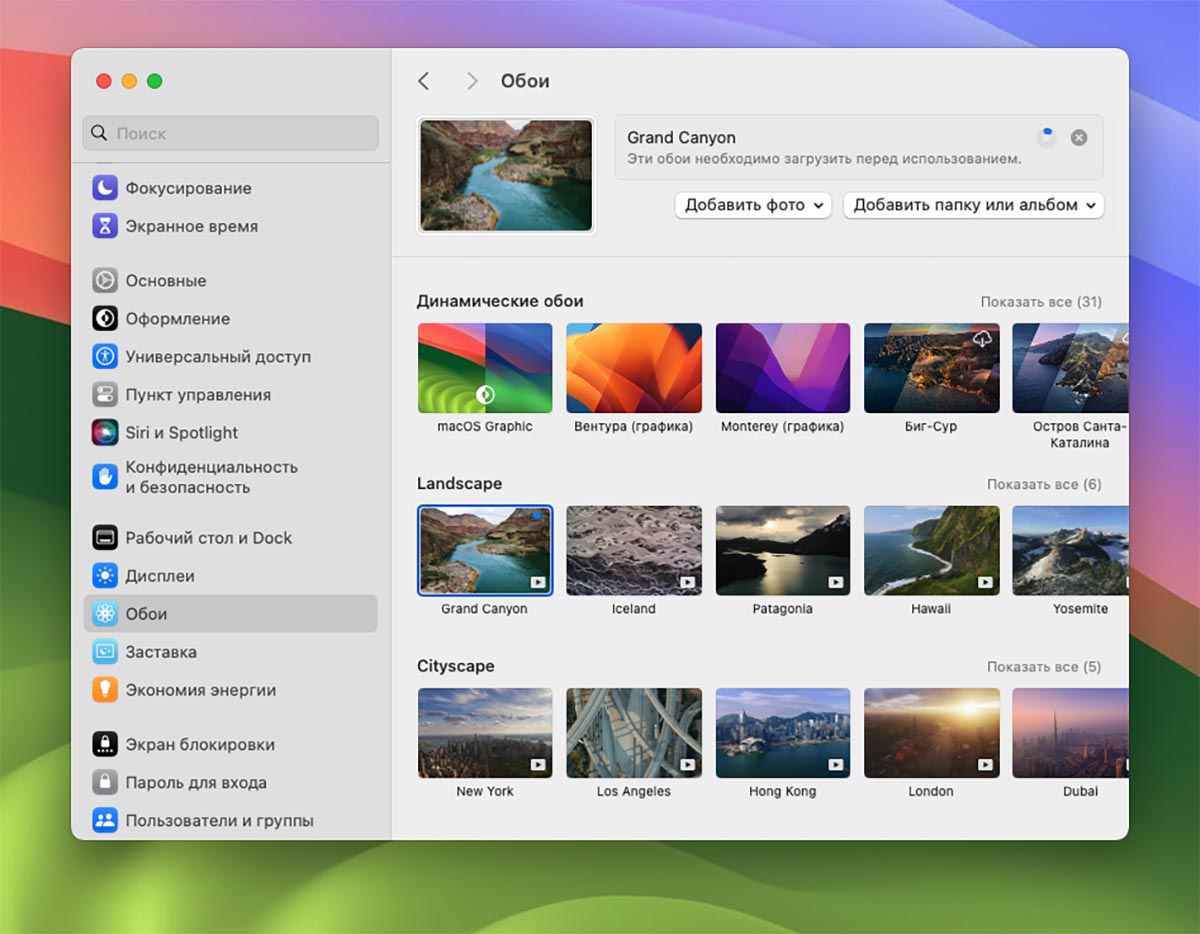Expand the Добавить фото dropdown

click(756, 205)
